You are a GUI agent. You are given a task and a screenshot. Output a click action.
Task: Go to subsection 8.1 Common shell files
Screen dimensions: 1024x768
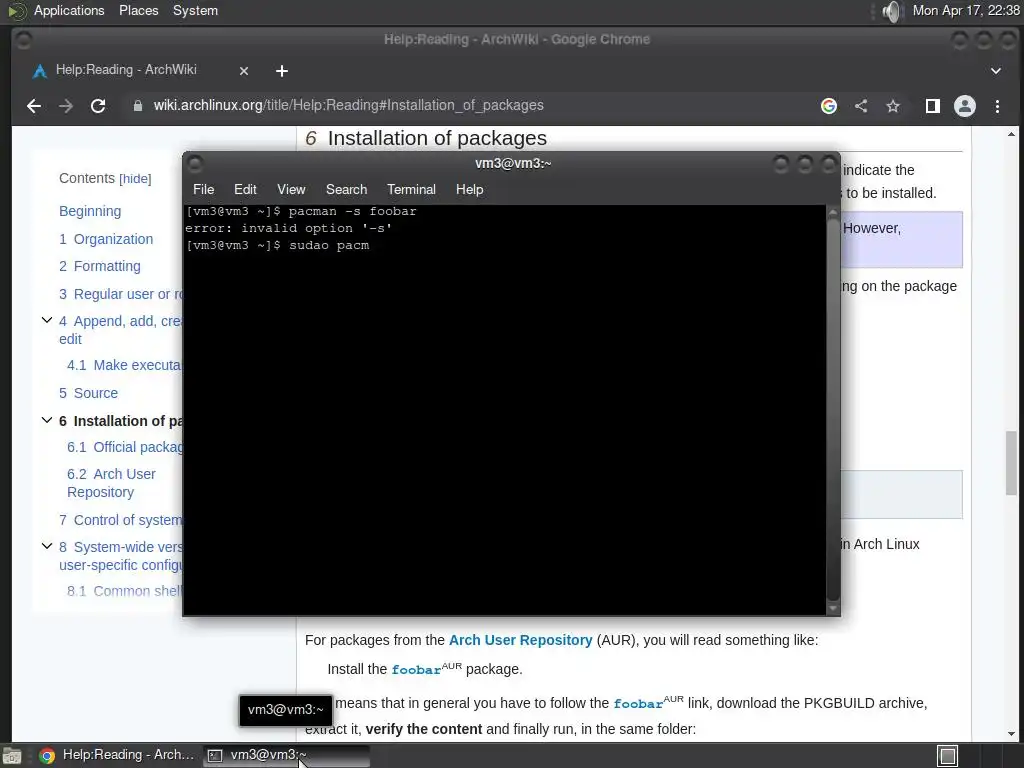pos(124,591)
